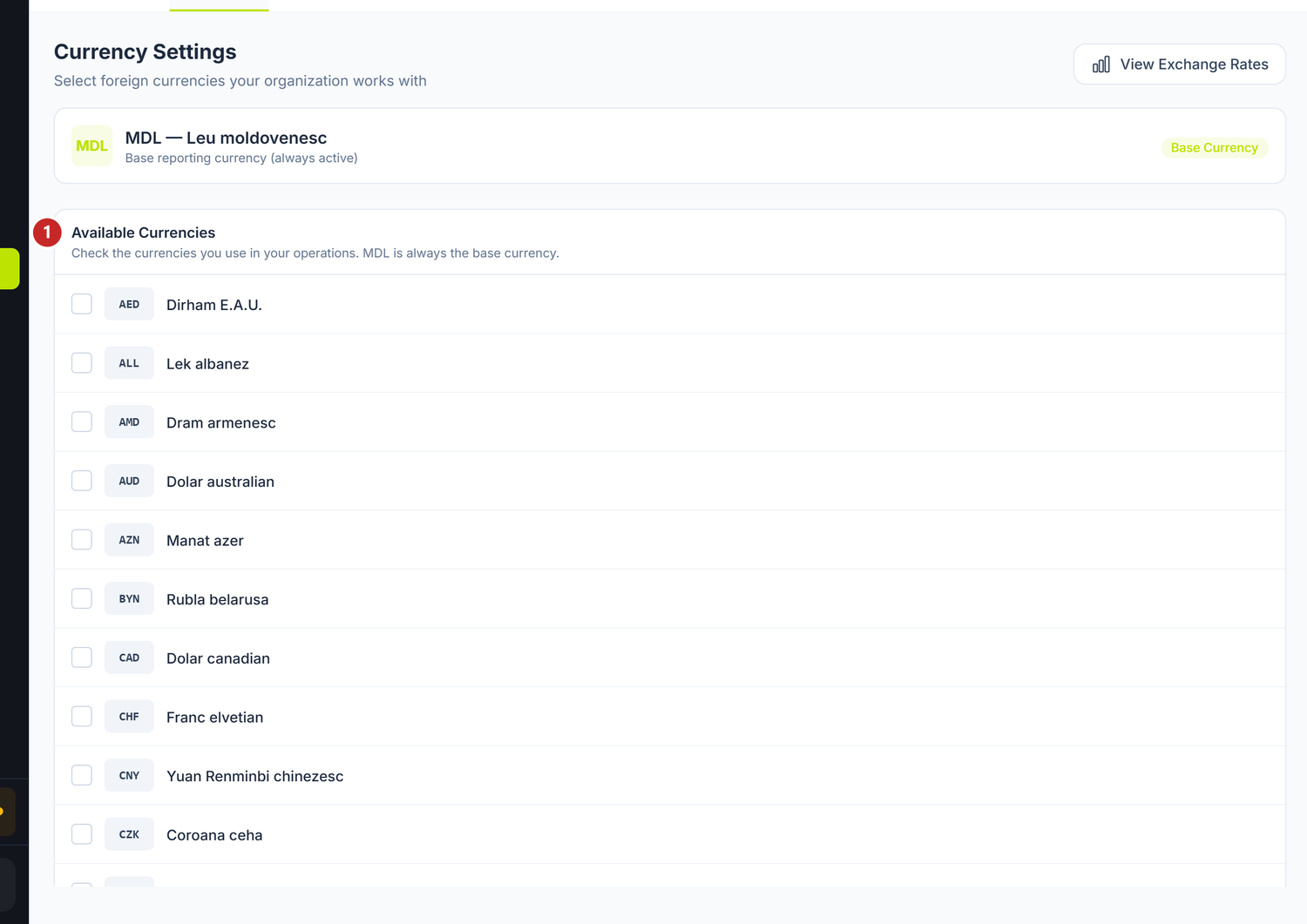This screenshot has height=924, width=1307.
Task: Enable the CAD Dolar canadian checkbox
Action: (82, 658)
